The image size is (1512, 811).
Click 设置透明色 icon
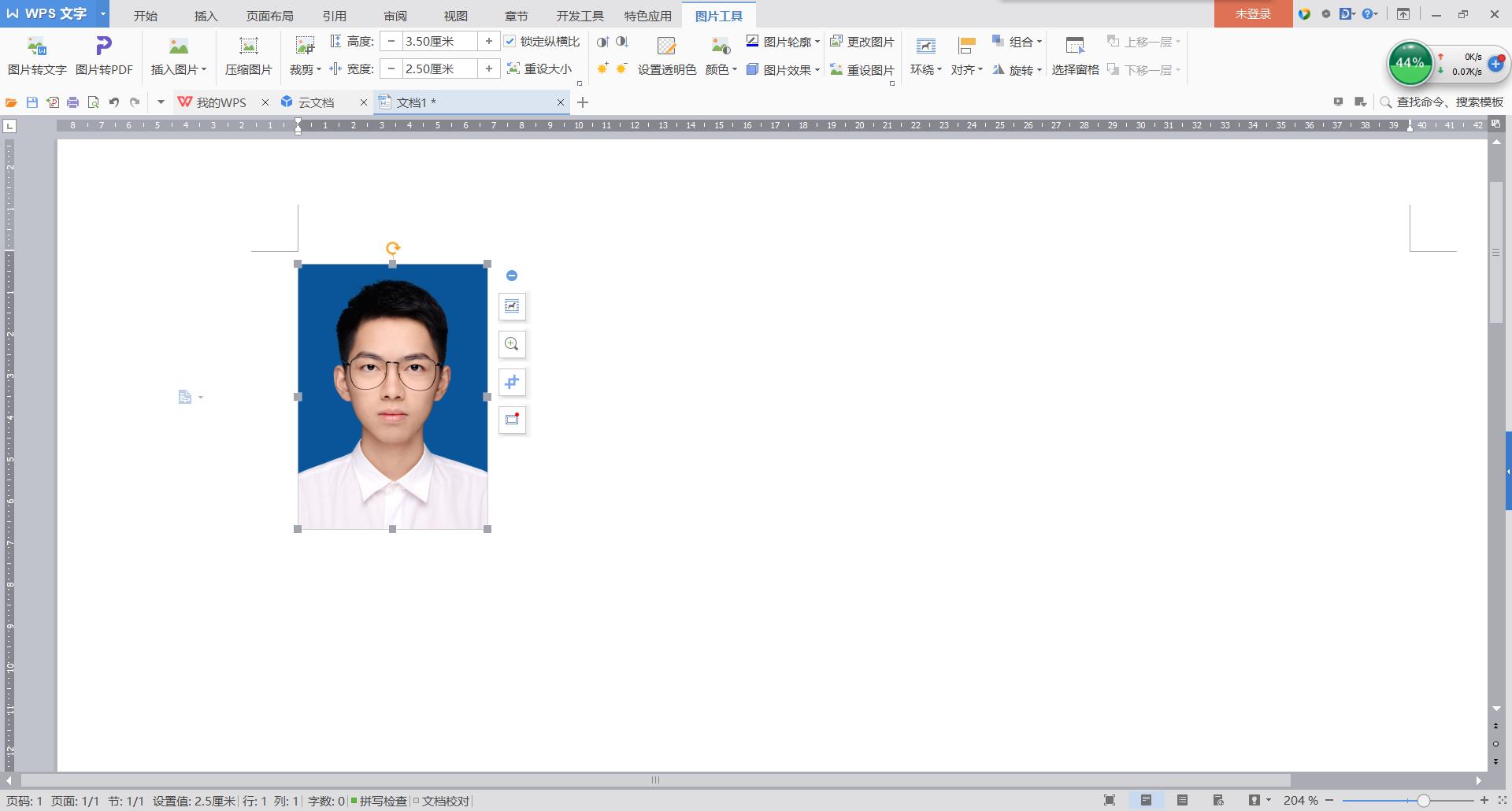(x=666, y=46)
